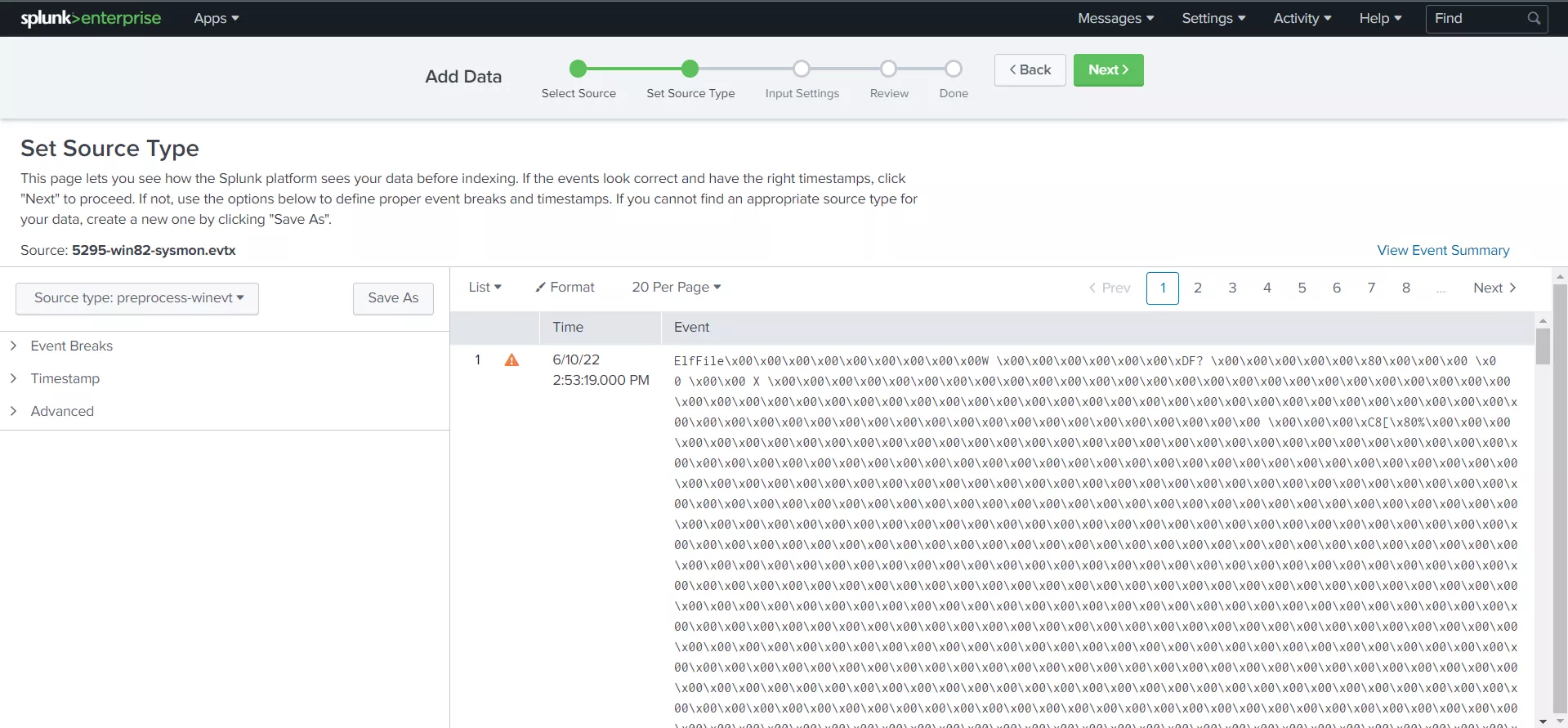Click the source name 5295-win82-sysmon.evtx
Viewport: 1568px width, 728px height.
point(154,250)
